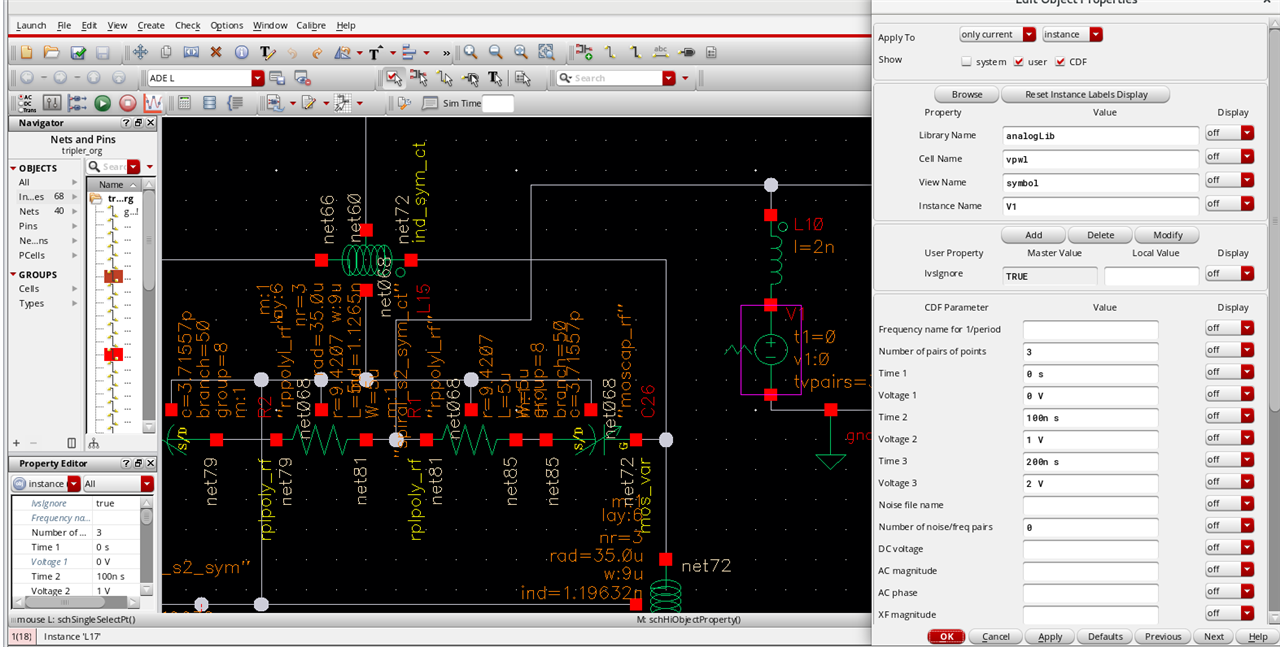Click the Sim Time input field
The image size is (1280, 647).
click(x=498, y=103)
